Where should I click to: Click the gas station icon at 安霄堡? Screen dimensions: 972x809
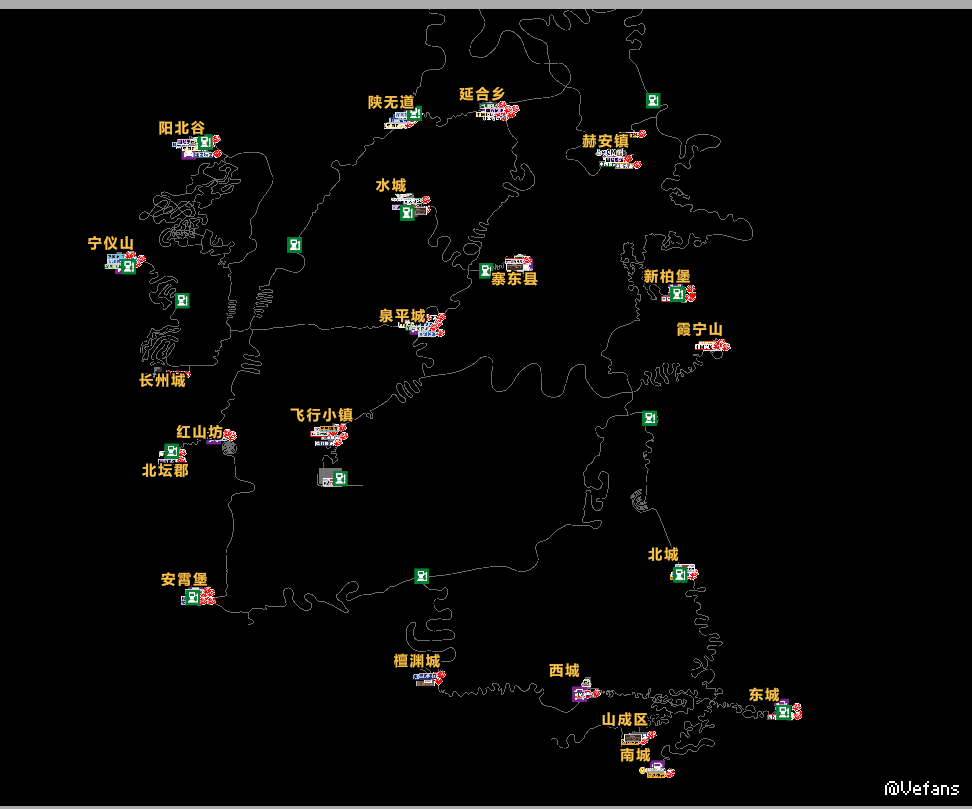[191, 597]
